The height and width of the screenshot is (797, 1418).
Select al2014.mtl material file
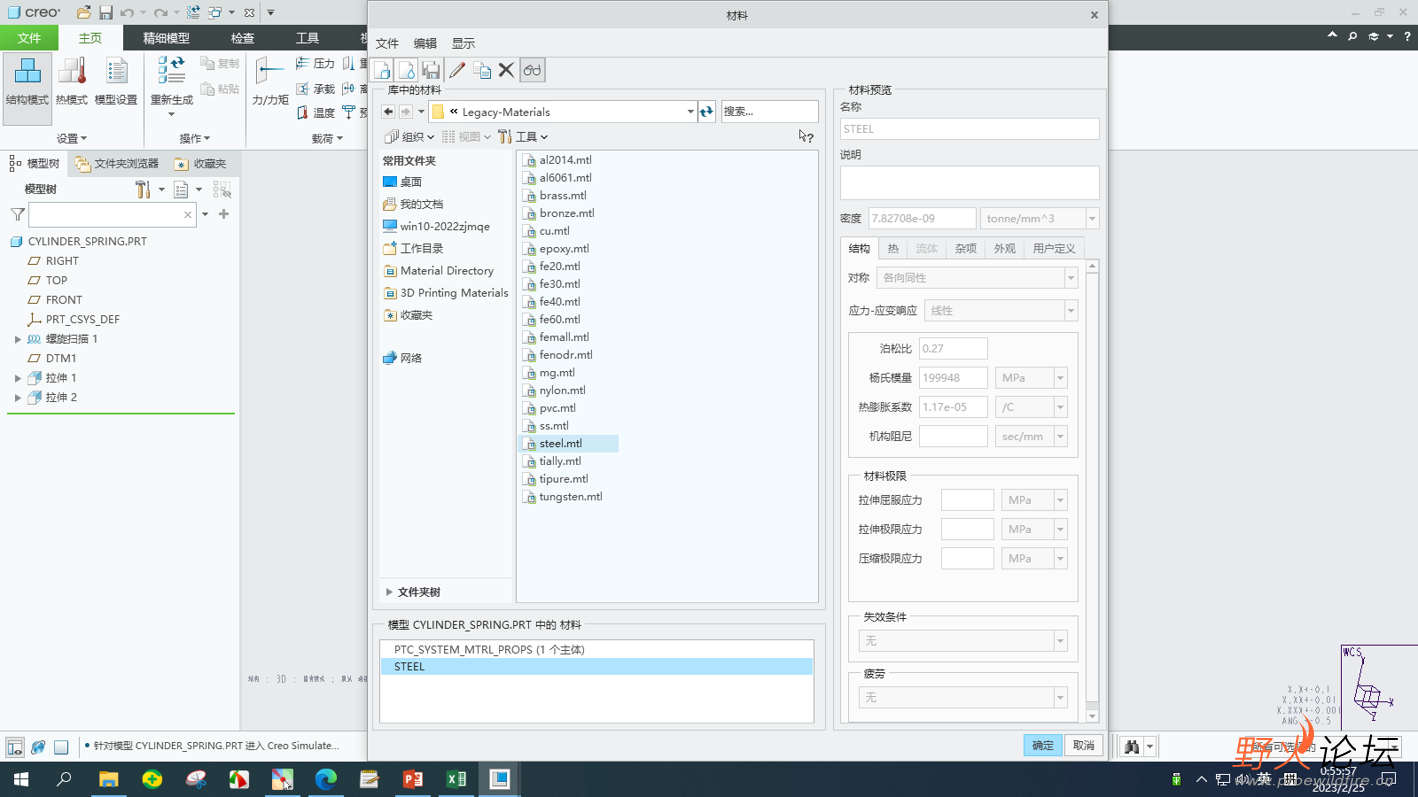[565, 160]
